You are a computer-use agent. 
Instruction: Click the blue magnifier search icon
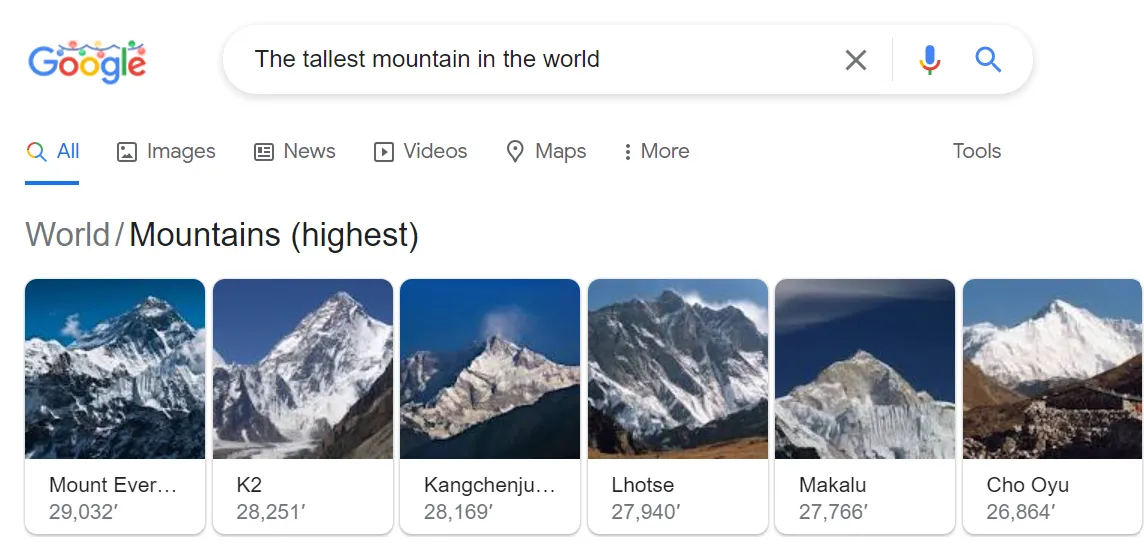[x=988, y=60]
